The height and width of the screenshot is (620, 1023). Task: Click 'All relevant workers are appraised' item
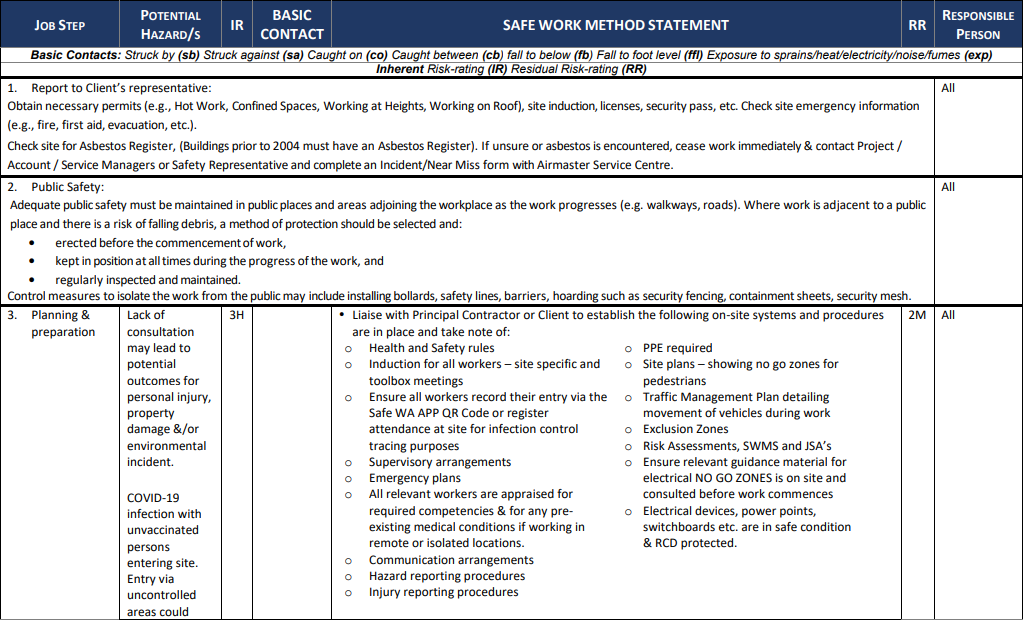[476, 518]
